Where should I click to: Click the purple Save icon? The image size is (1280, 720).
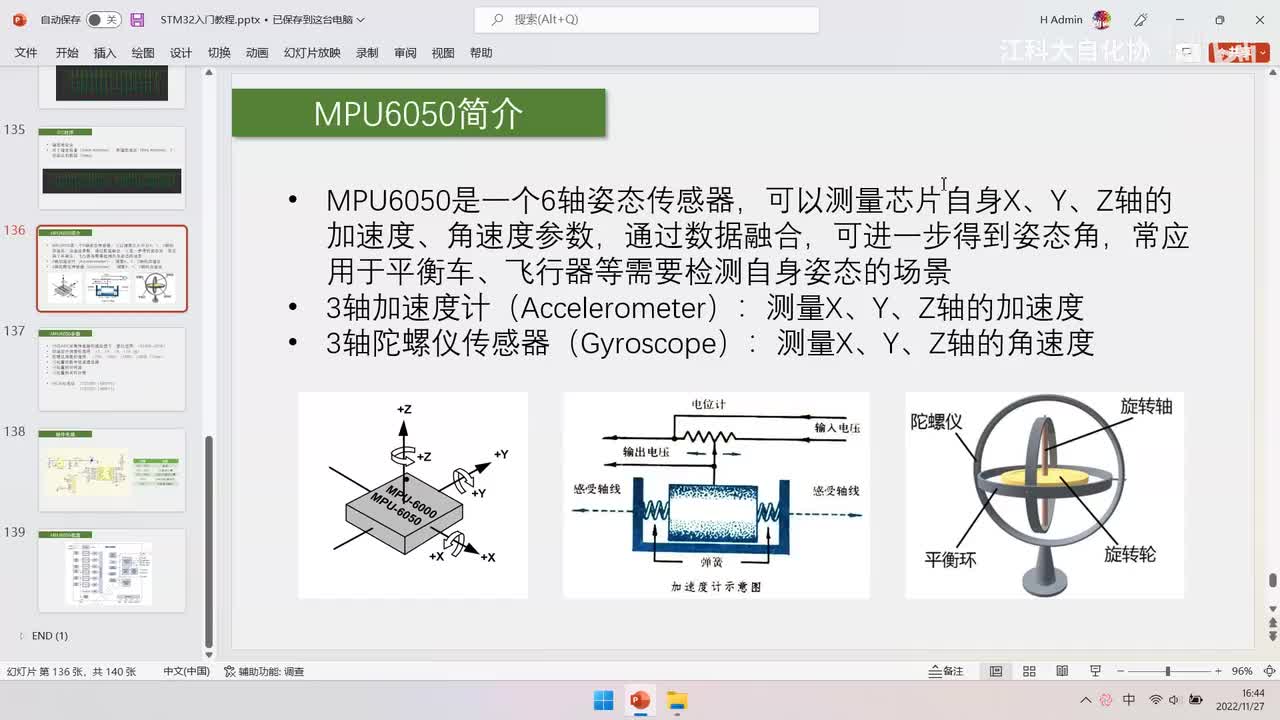[x=138, y=20]
